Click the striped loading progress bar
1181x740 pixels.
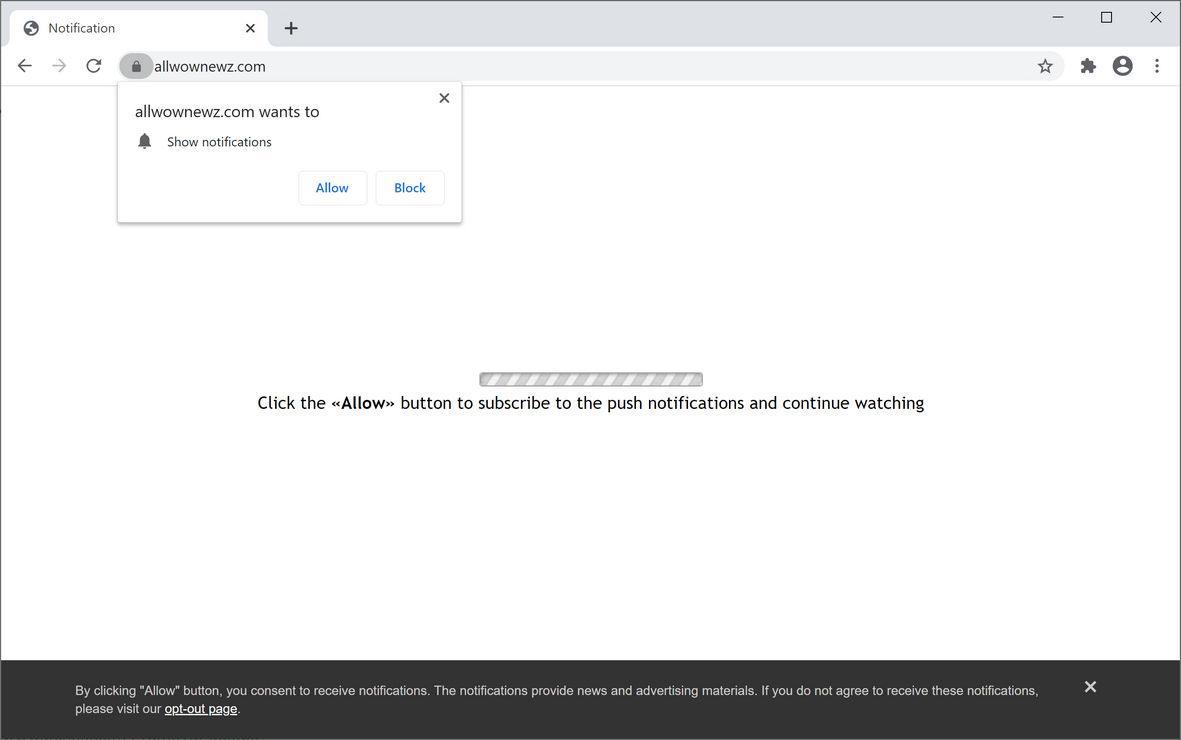coord(590,379)
